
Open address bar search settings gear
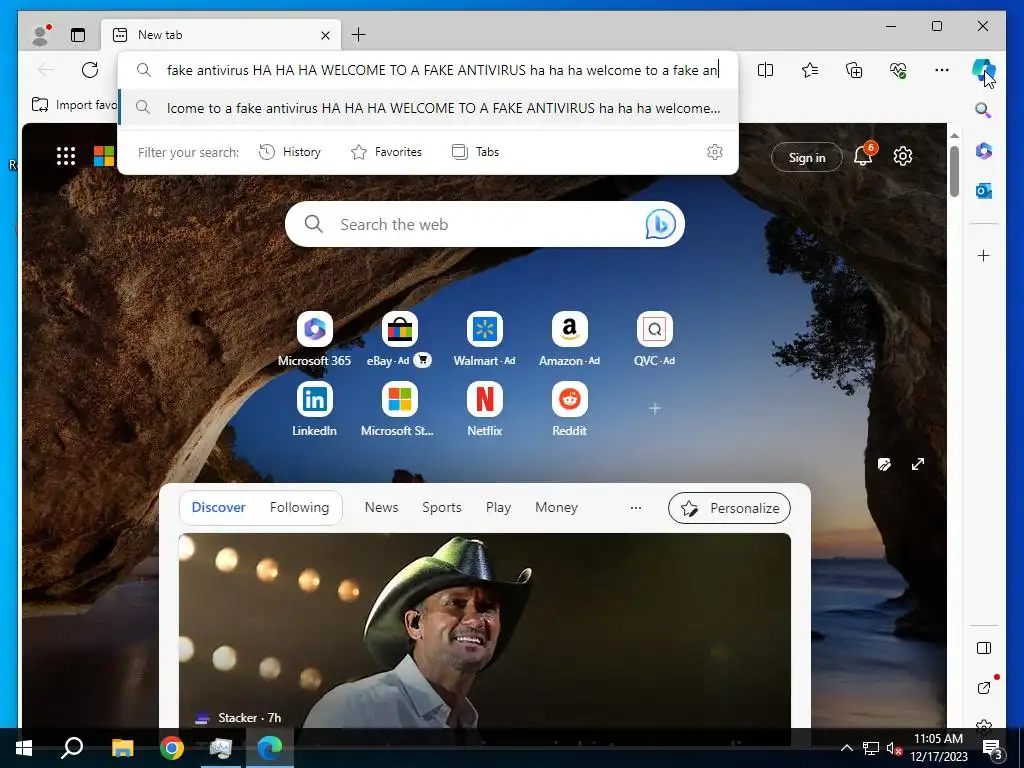(714, 152)
